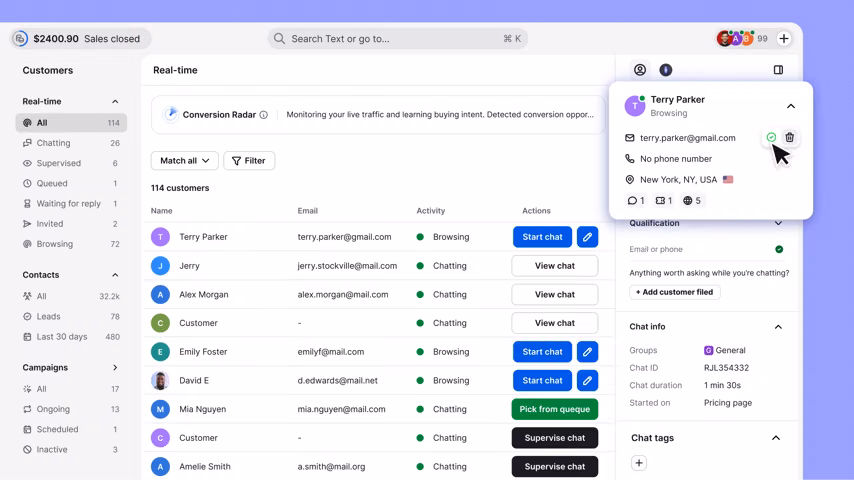Start chat with David E
854x480 pixels.
click(x=542, y=380)
